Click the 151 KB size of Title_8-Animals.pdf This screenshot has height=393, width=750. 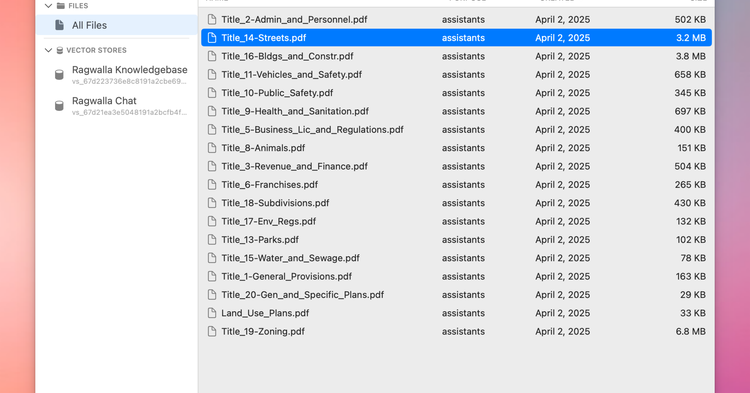pyautogui.click(x=692, y=148)
